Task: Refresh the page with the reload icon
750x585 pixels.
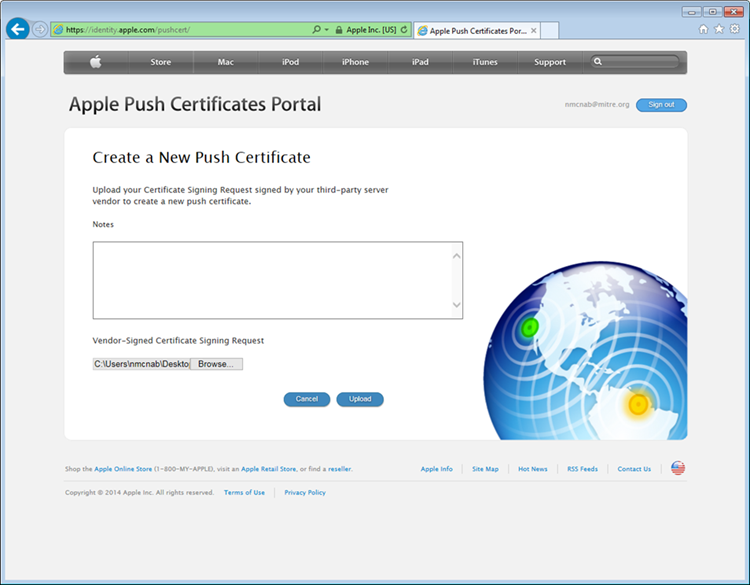Action: point(404,30)
